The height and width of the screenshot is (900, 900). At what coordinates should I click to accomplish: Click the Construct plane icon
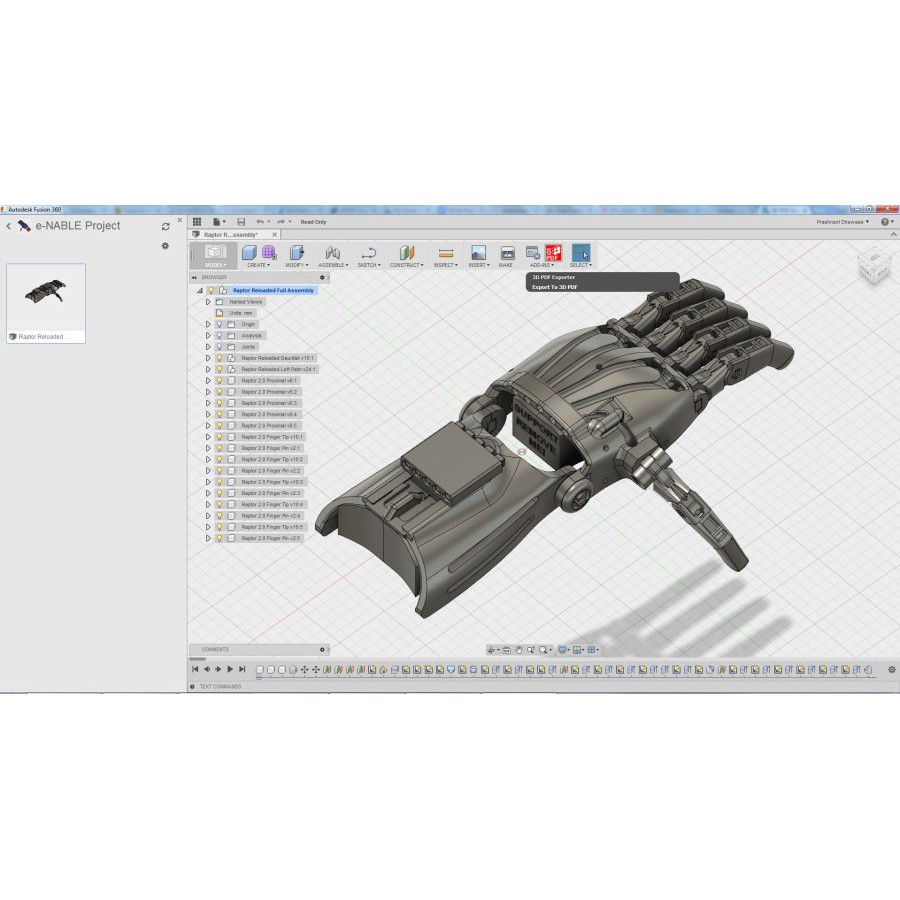click(x=405, y=253)
